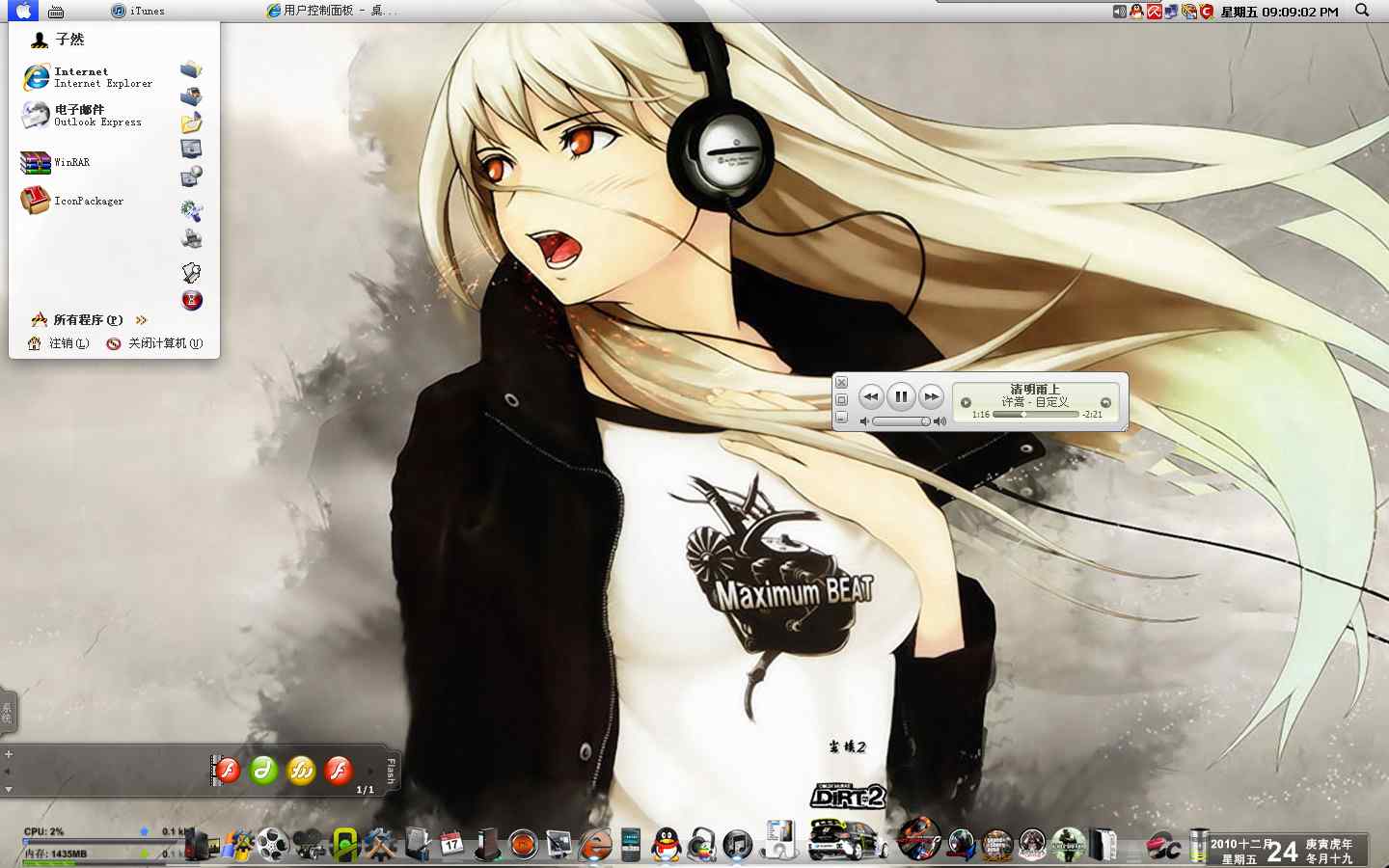Launch the Grand Theft Auto icon in dock
Viewport: 1389px width, 868px height.
(x=996, y=845)
